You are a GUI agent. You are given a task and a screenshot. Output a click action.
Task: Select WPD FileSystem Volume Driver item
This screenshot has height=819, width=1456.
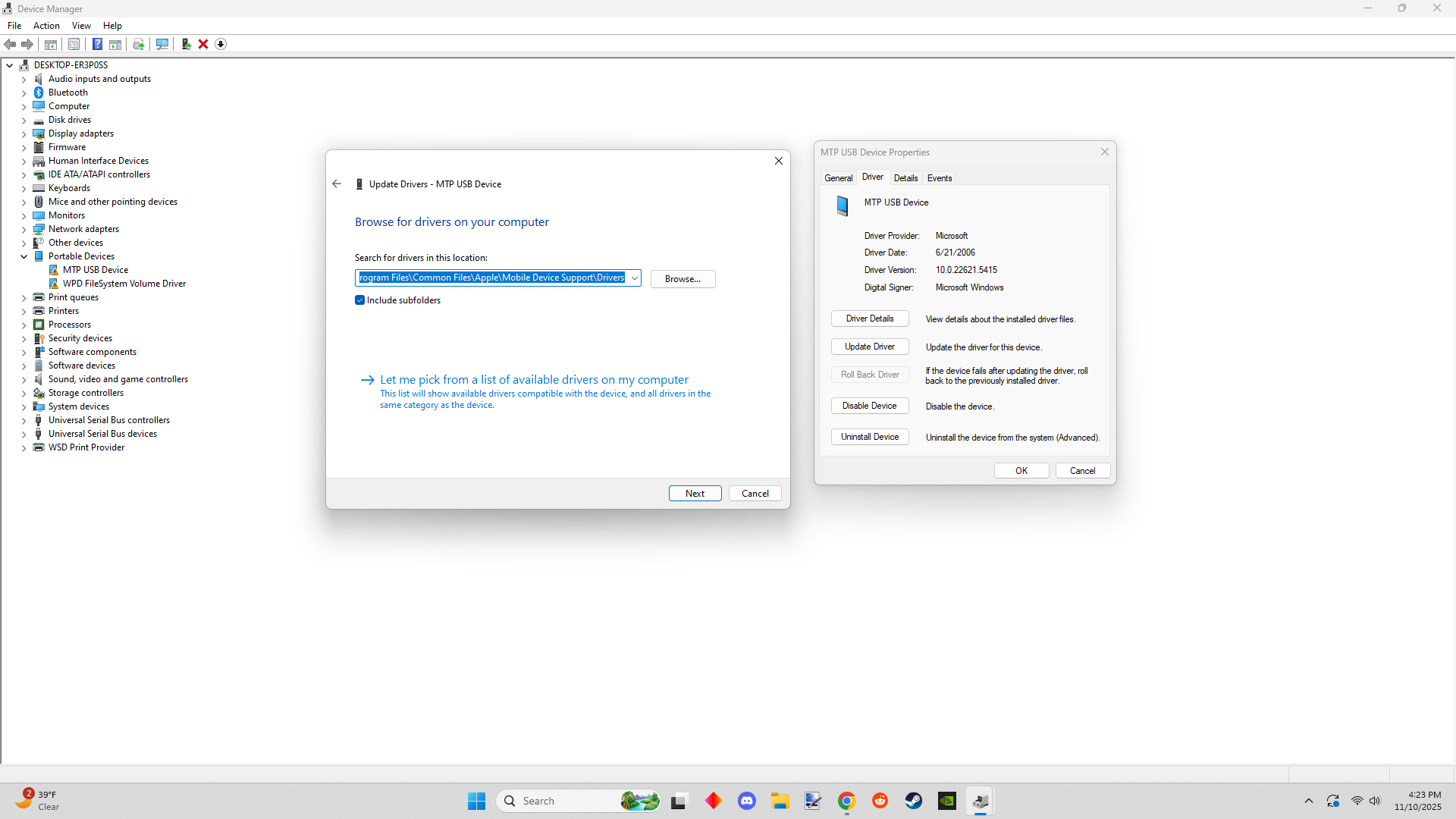coord(124,284)
